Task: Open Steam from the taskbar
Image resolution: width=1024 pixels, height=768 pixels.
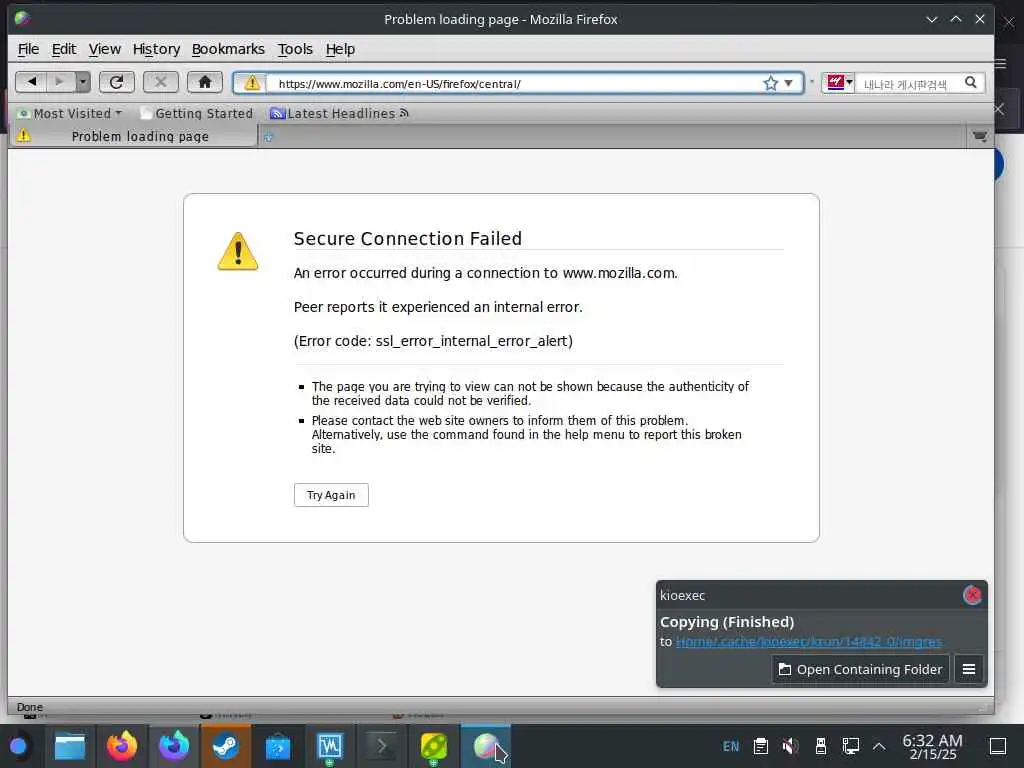Action: coord(225,746)
